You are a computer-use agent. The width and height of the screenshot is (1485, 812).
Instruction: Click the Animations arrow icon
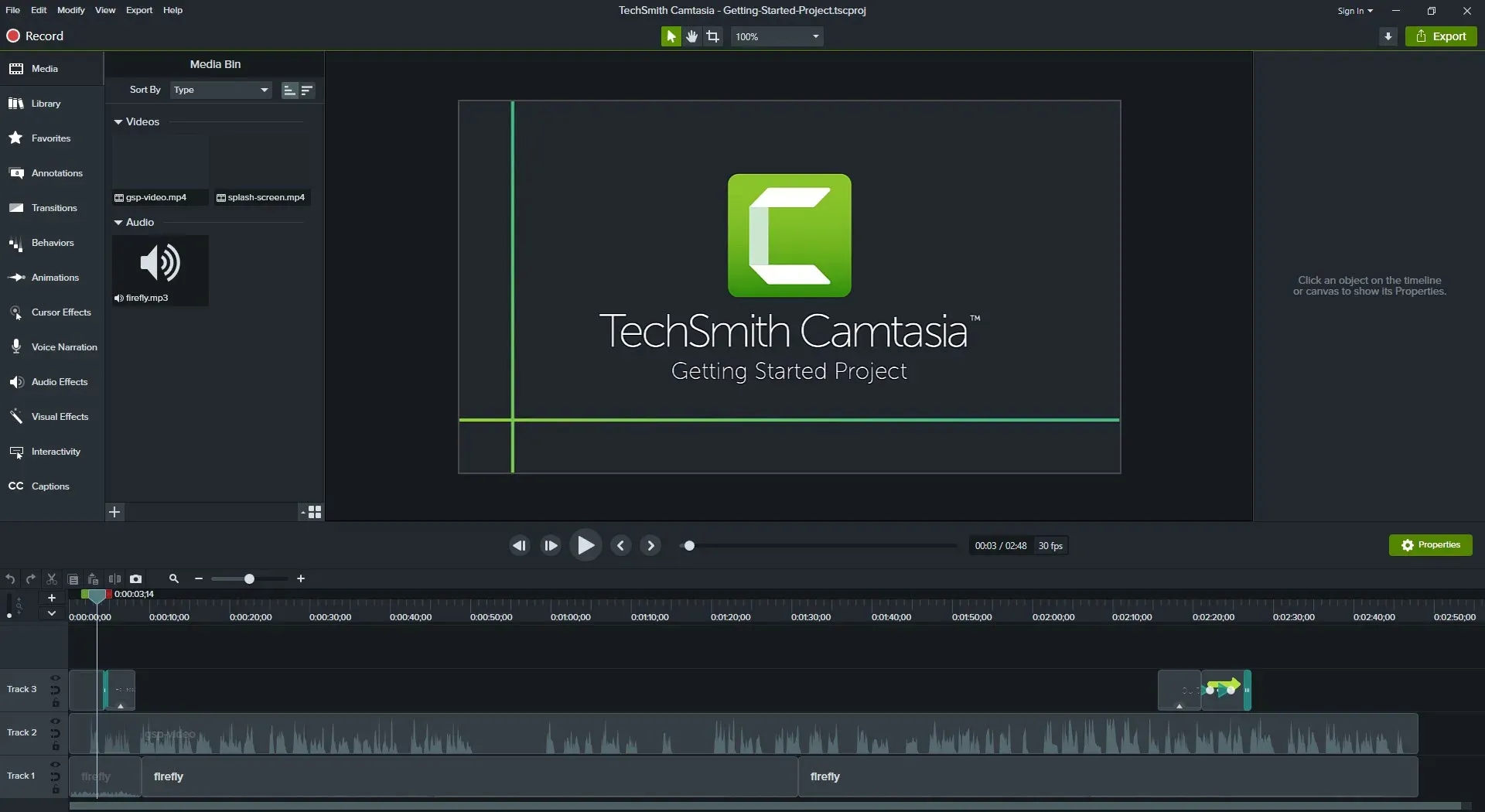[16, 278]
